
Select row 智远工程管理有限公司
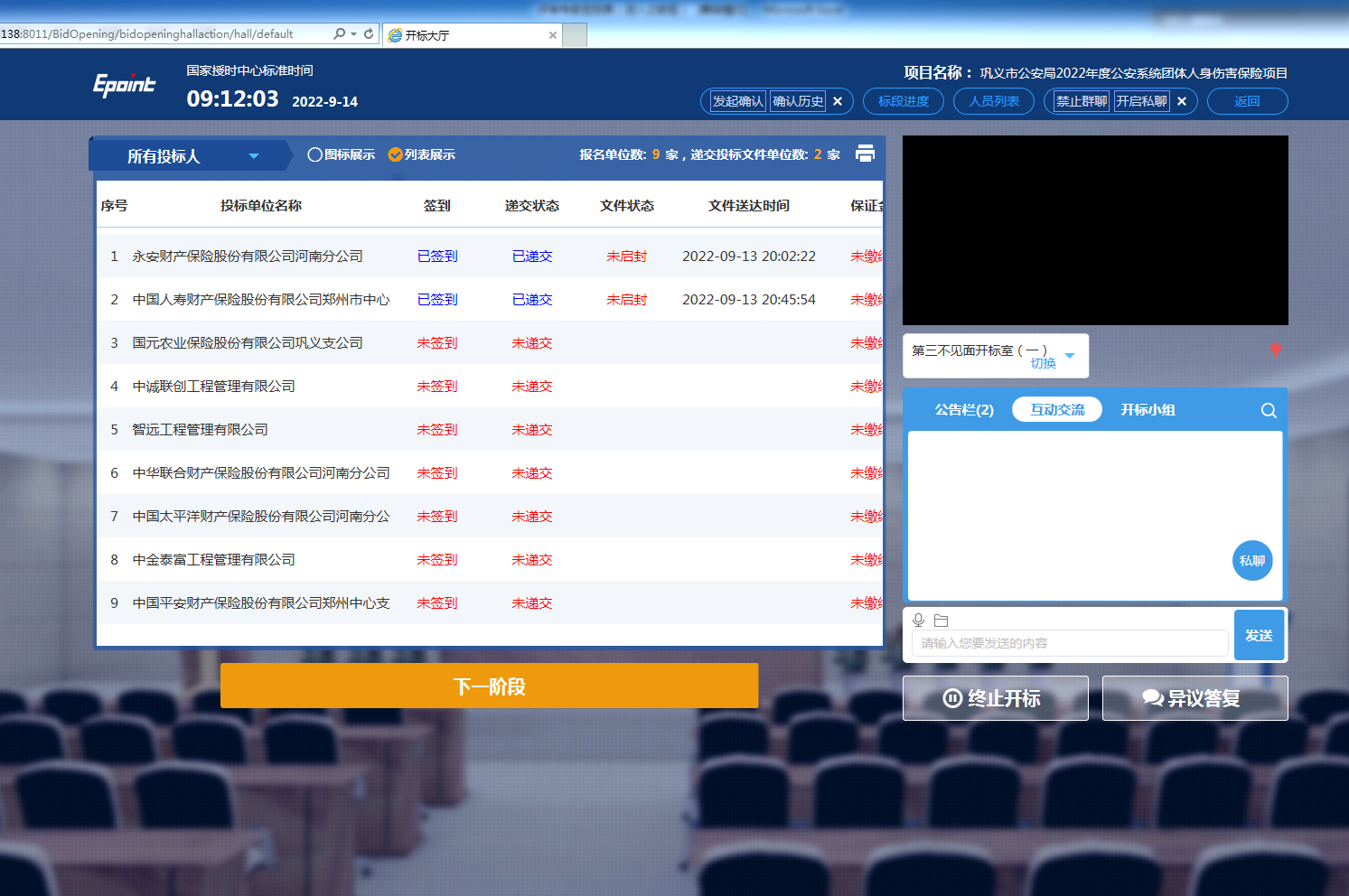[490, 430]
